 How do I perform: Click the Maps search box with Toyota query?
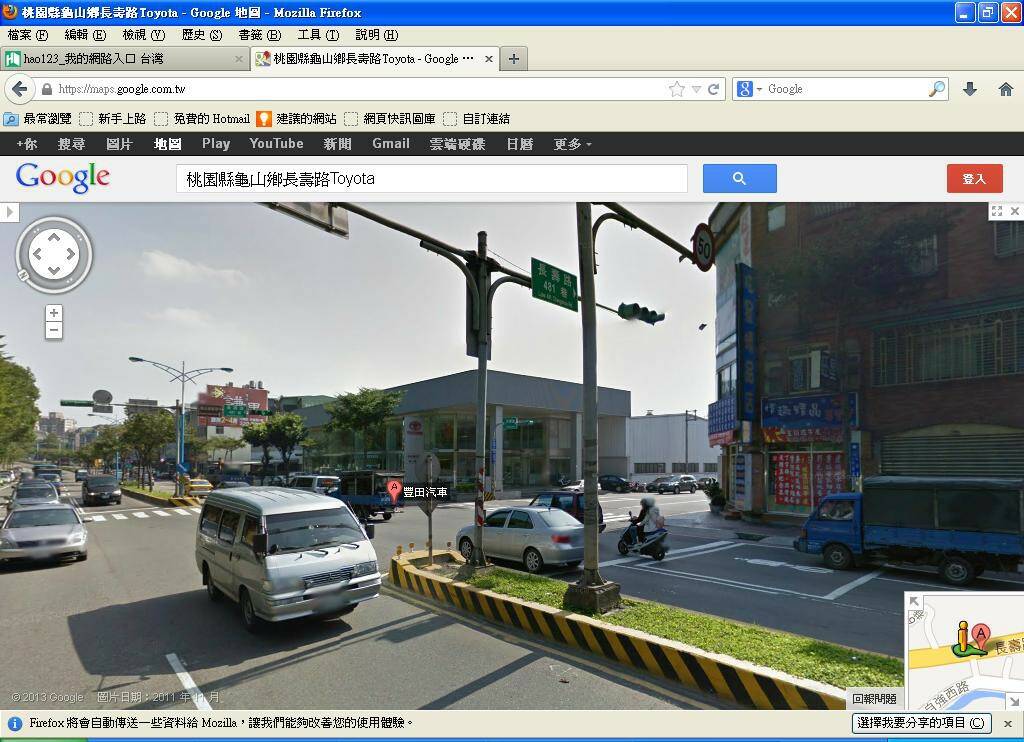click(432, 178)
